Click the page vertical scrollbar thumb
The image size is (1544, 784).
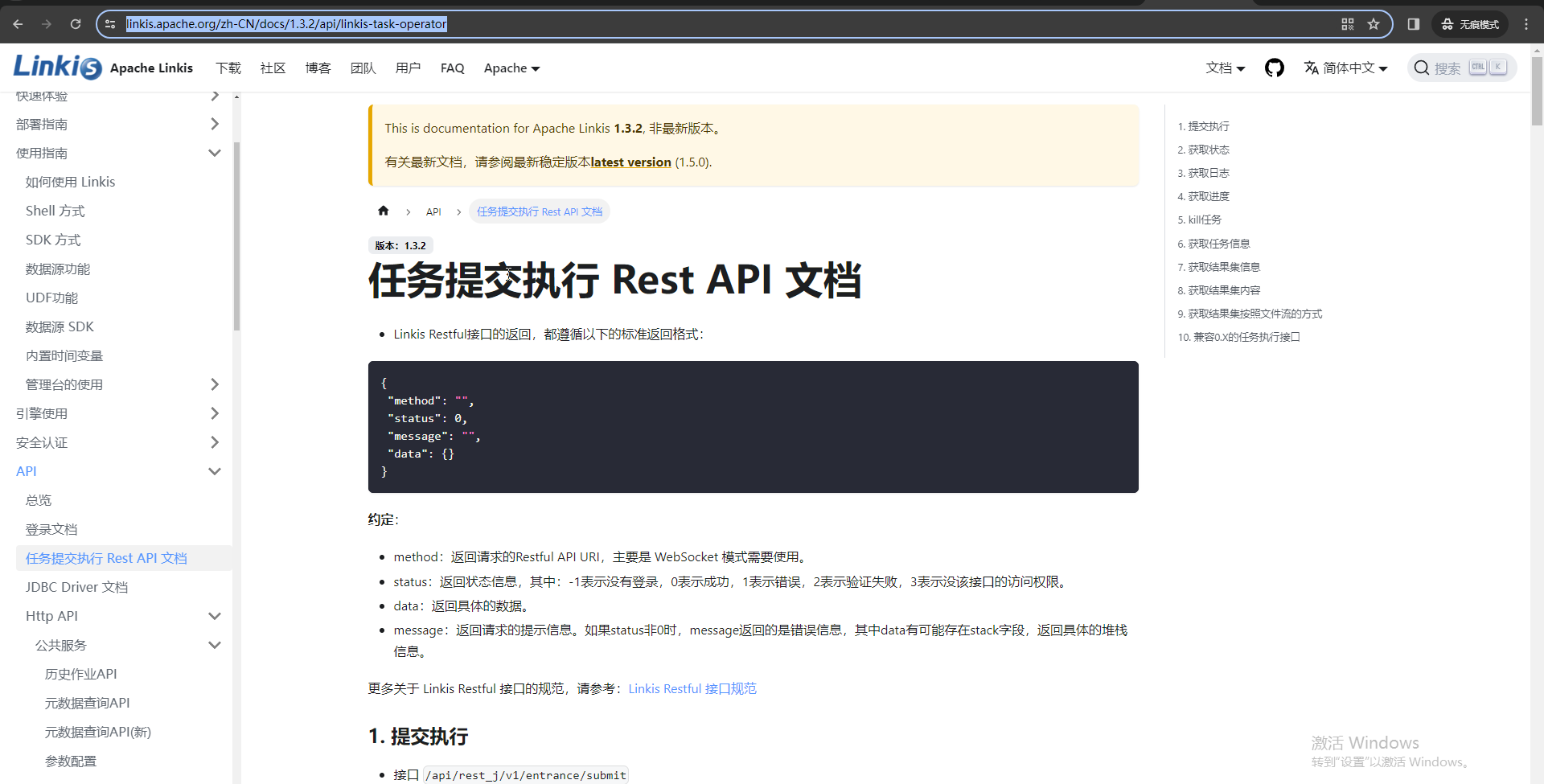[1537, 91]
